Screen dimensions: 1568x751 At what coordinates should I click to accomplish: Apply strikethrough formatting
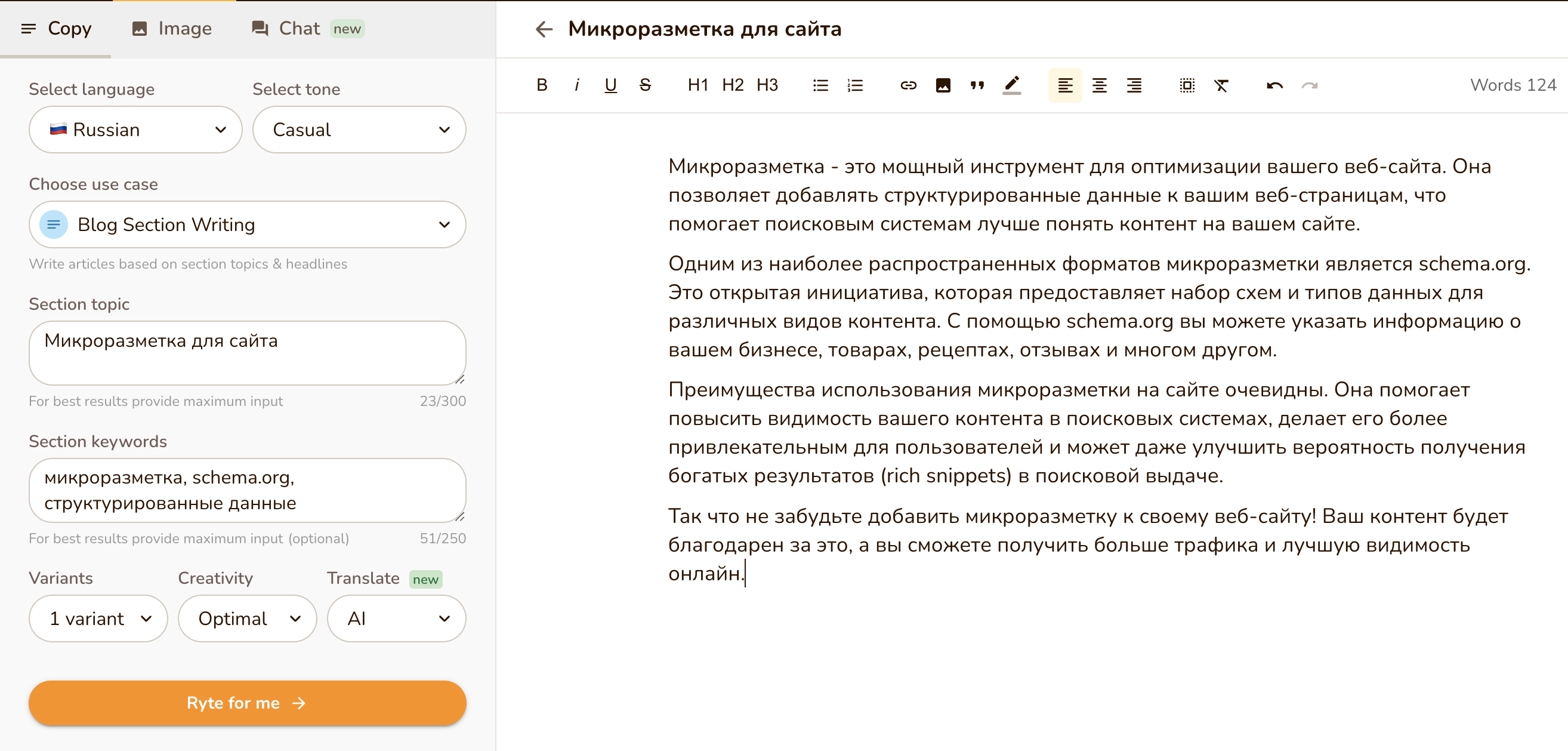[x=645, y=85]
